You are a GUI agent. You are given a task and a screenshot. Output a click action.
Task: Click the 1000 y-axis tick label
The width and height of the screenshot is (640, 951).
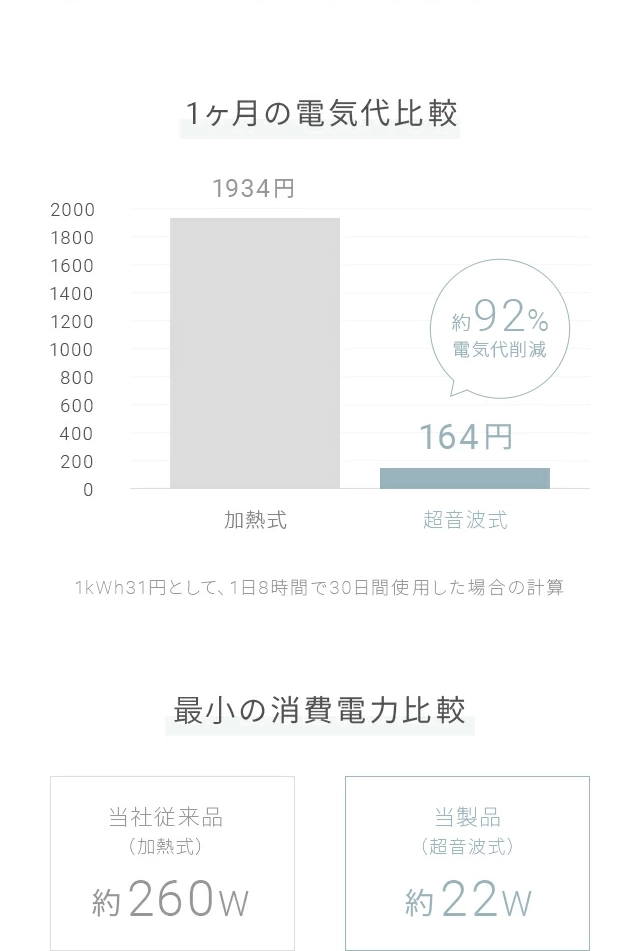click(72, 350)
